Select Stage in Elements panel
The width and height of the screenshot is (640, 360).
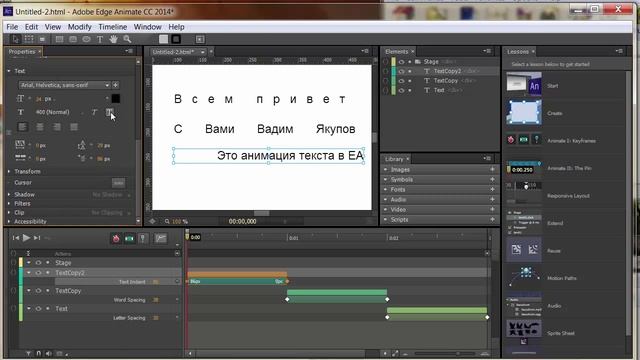pyautogui.click(x=431, y=62)
